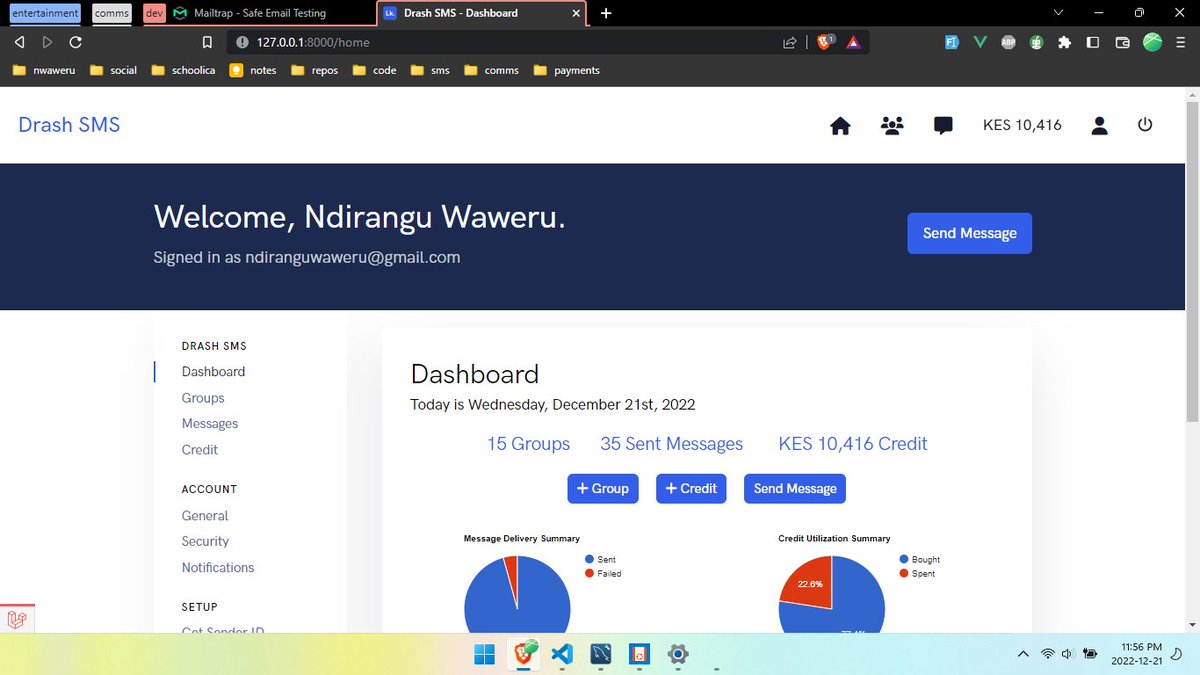Viewport: 1200px width, 675px height.
Task: Click Send Message button under dashboard stats
Action: click(795, 488)
